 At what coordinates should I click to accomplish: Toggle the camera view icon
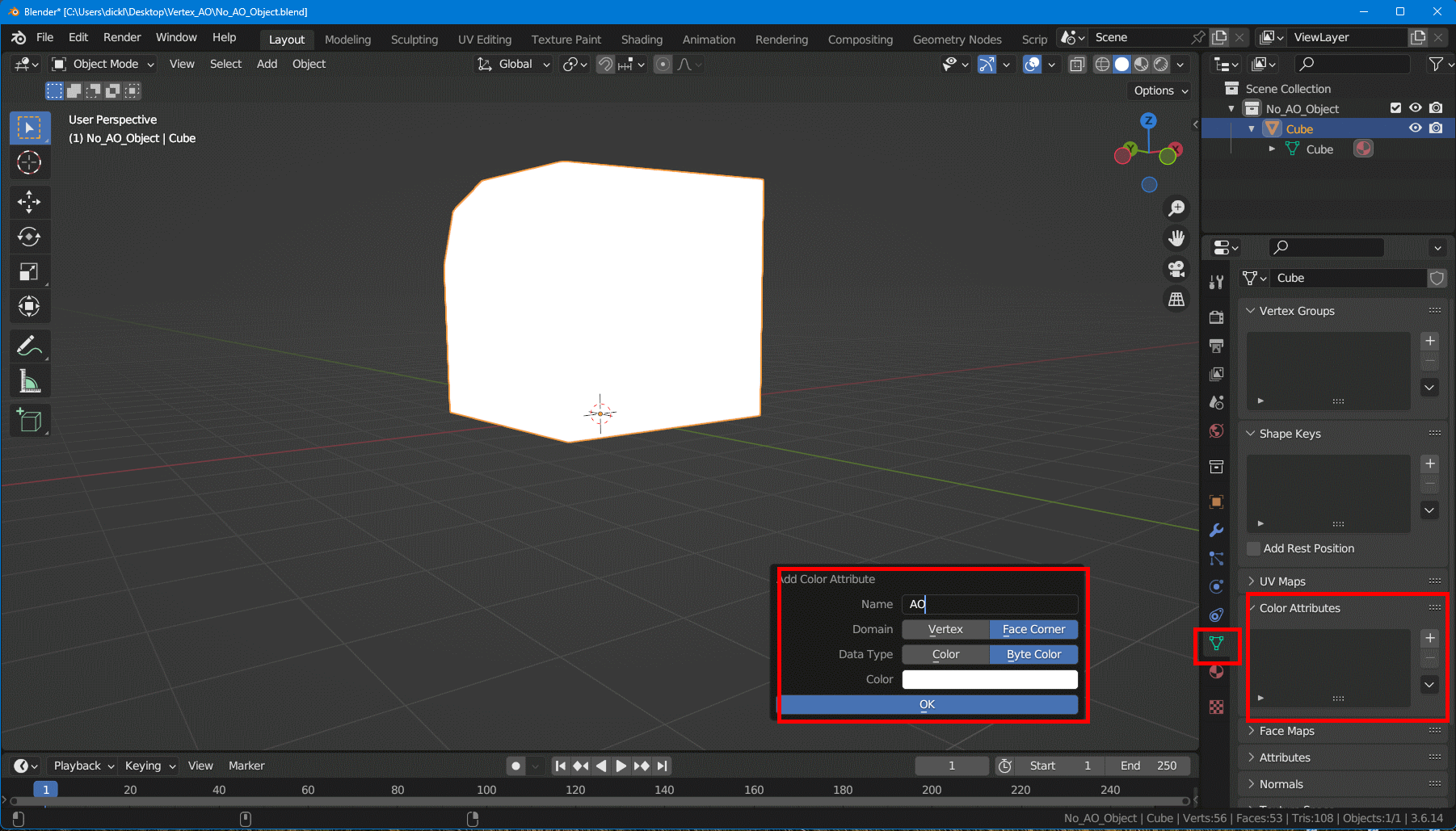pyautogui.click(x=1176, y=269)
